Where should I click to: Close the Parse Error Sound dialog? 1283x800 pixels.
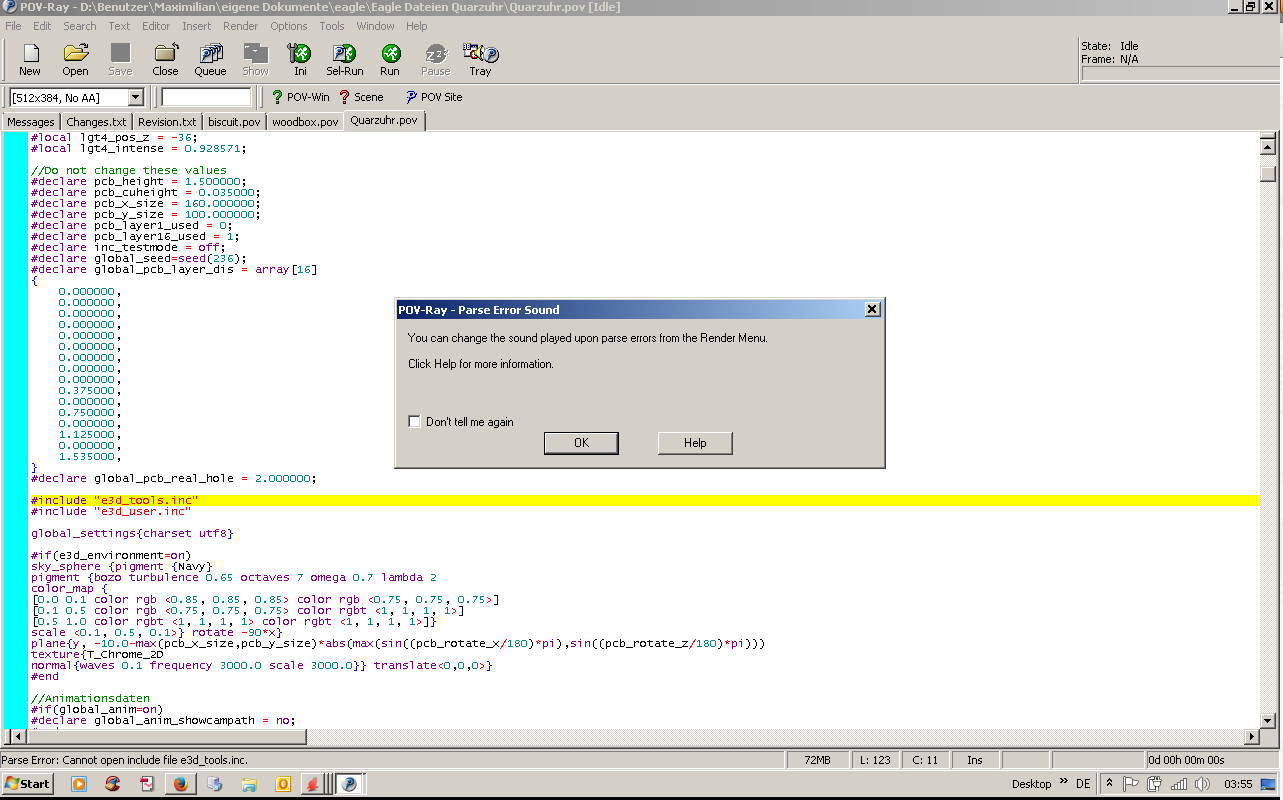(x=872, y=310)
